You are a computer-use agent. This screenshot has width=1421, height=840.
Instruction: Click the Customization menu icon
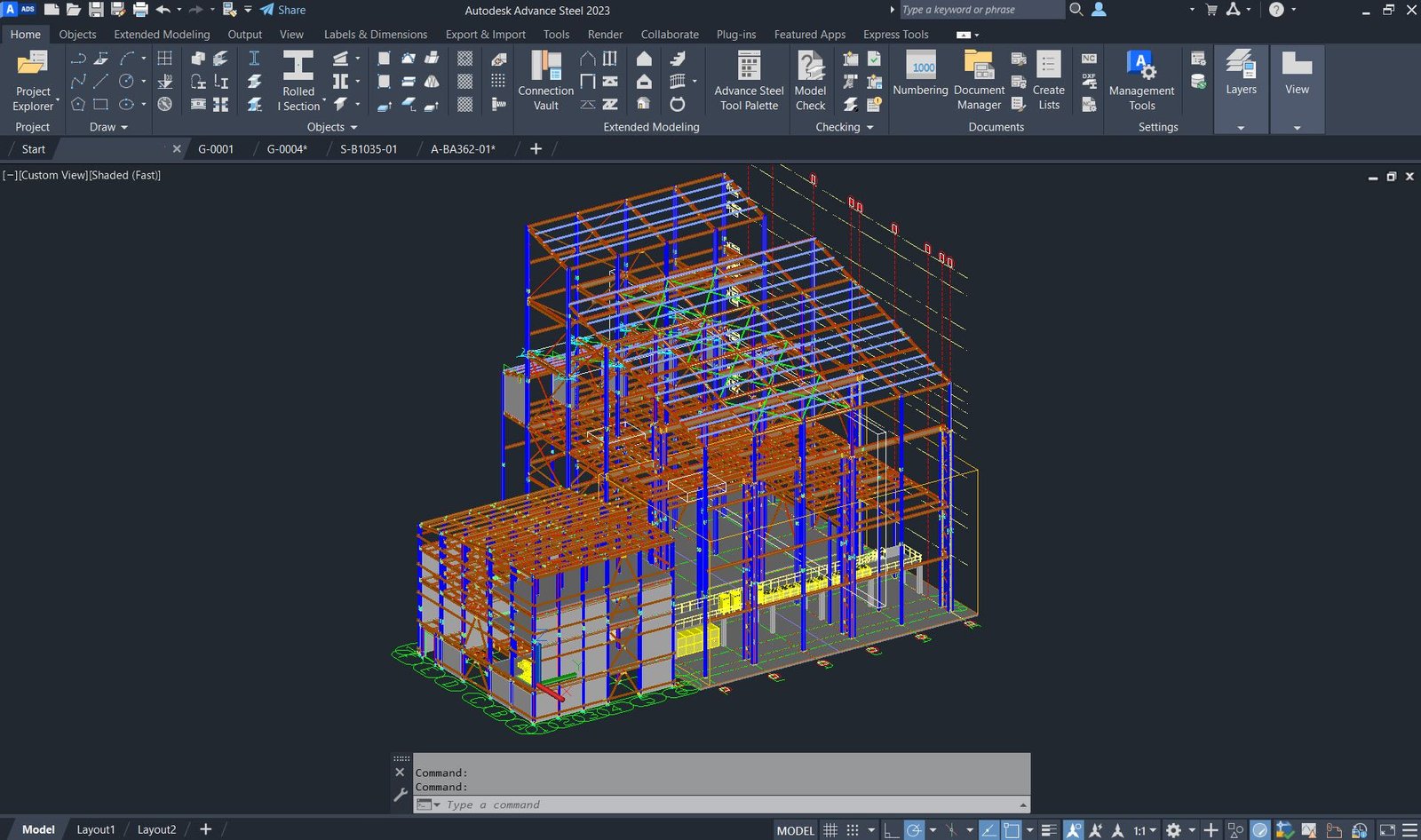pos(1409,830)
